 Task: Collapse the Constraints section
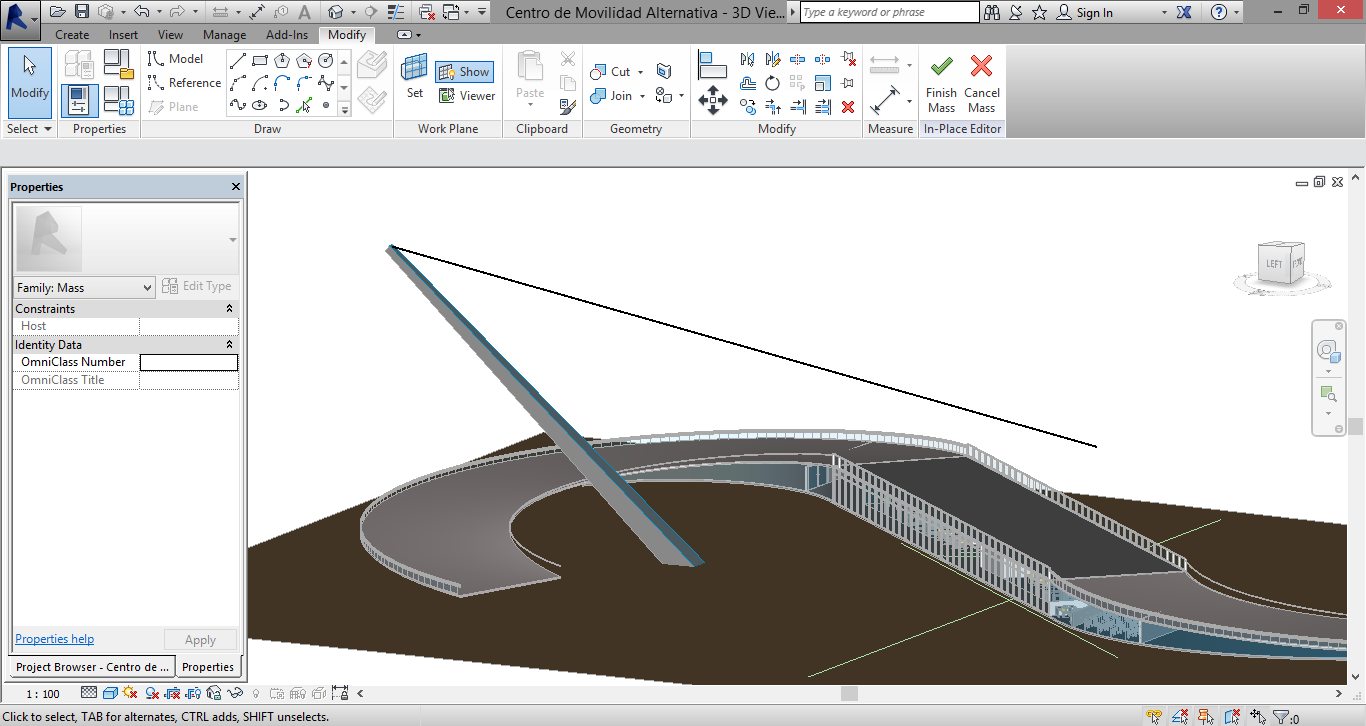pos(230,309)
